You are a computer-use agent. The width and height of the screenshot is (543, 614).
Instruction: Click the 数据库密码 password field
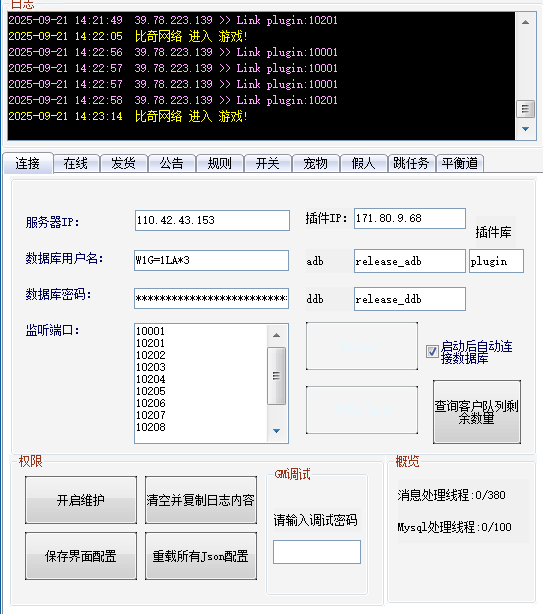click(211, 299)
